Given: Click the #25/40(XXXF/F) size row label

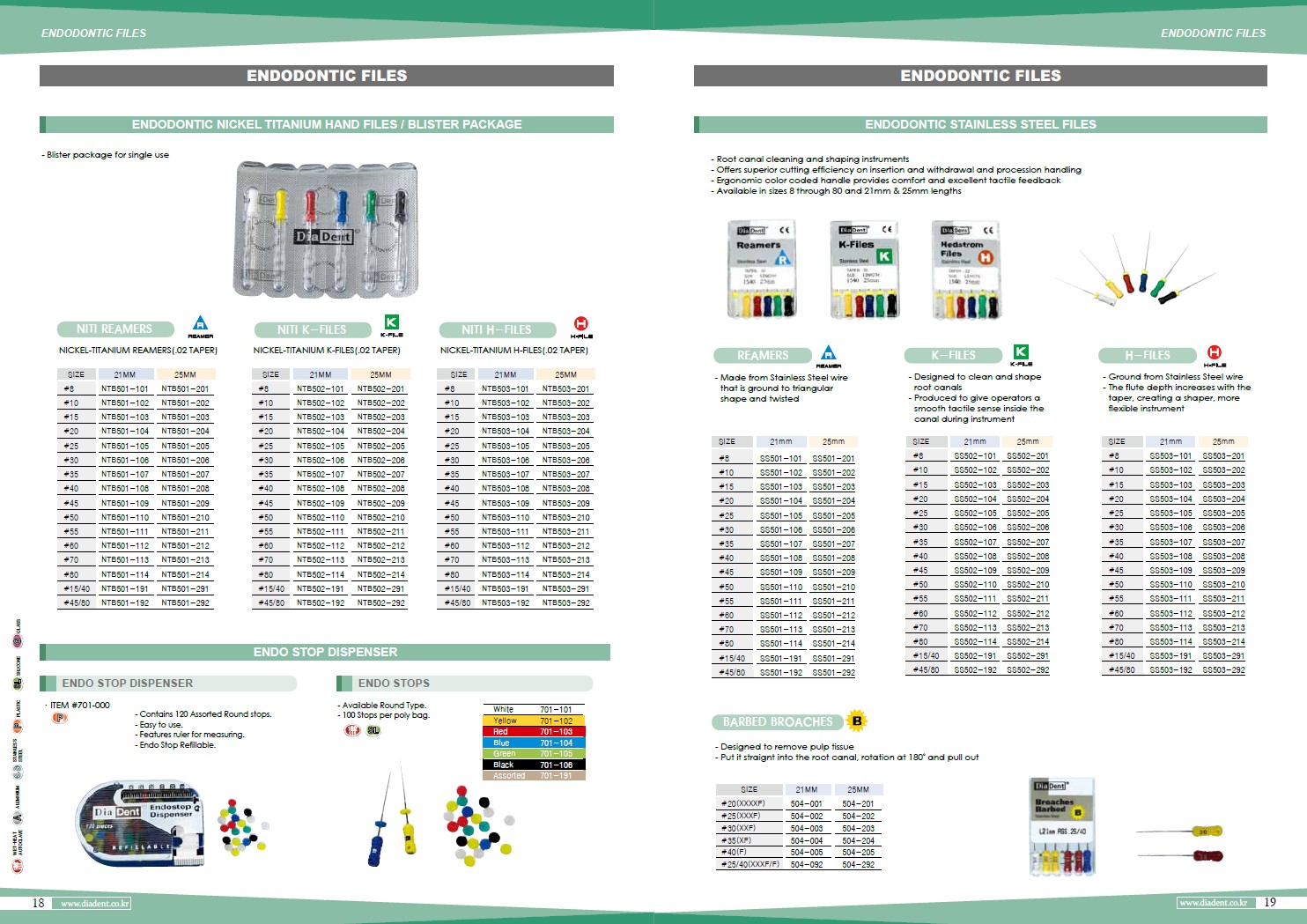Looking at the screenshot, I should pyautogui.click(x=750, y=865).
